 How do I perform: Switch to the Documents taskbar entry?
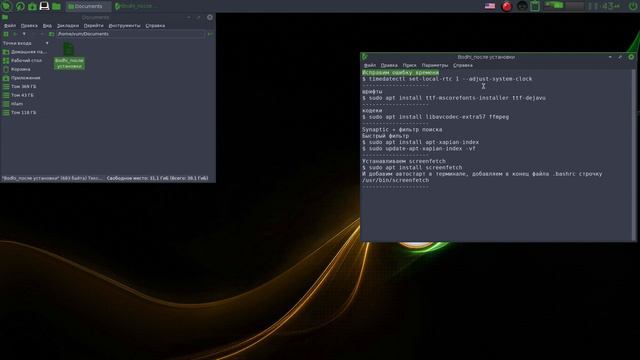[x=88, y=6]
